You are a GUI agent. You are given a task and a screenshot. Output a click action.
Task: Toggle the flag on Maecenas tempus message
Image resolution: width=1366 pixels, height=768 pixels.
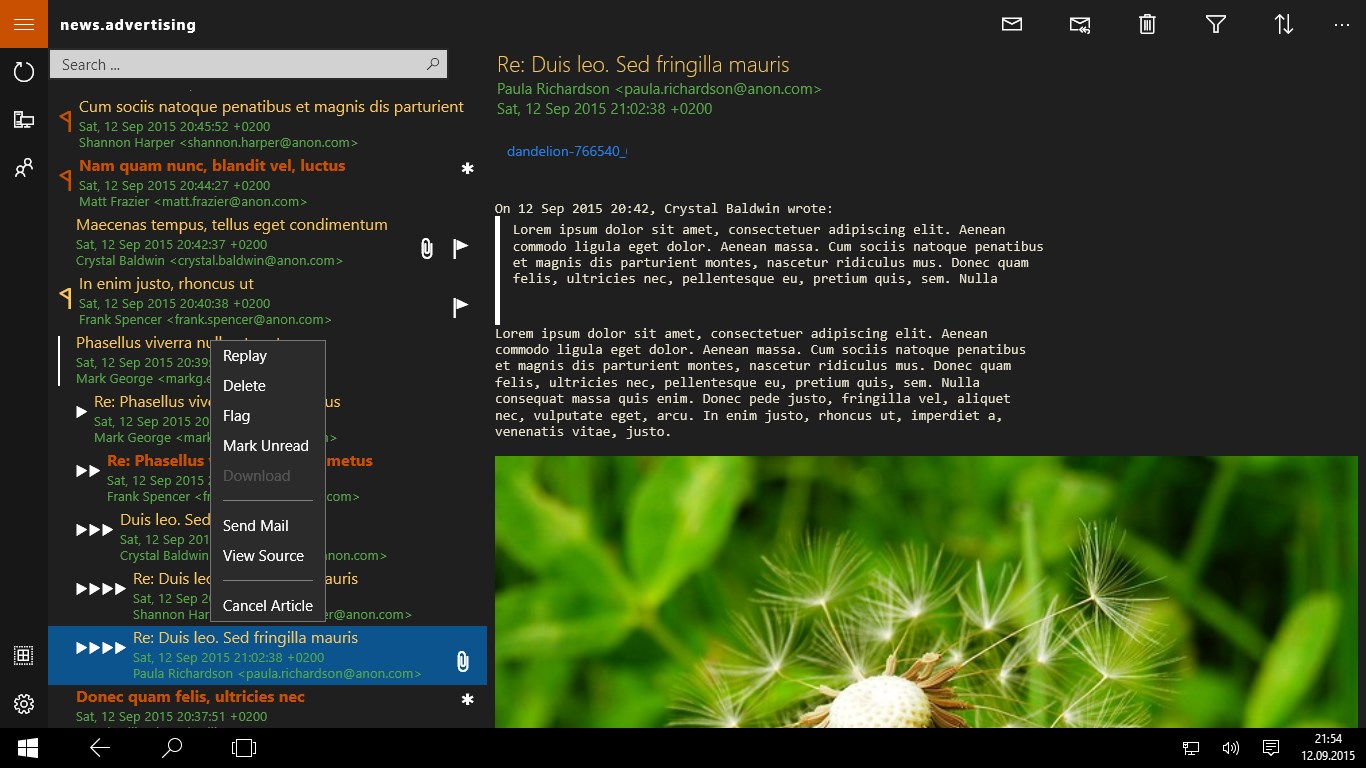(x=460, y=248)
